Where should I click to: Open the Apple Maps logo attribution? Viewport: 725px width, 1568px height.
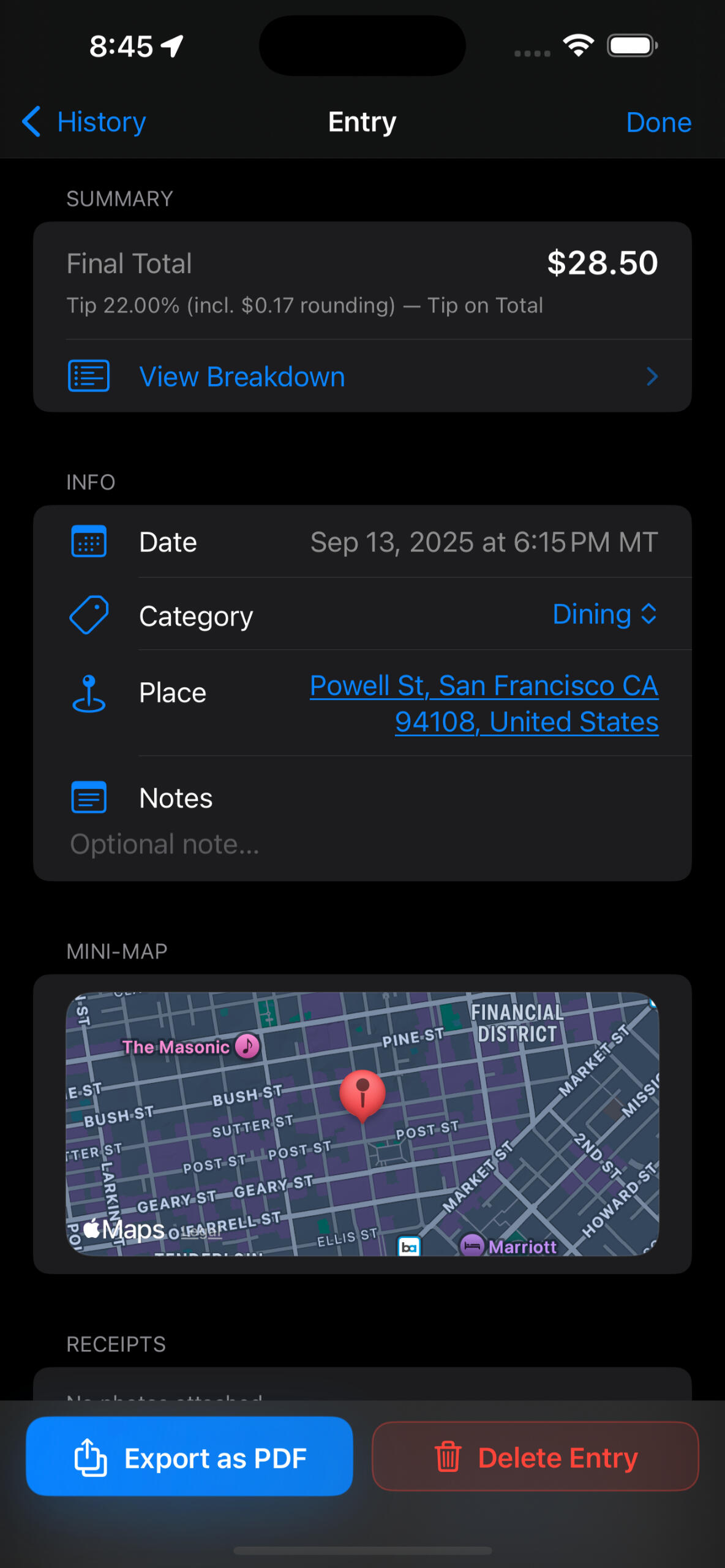click(124, 1229)
